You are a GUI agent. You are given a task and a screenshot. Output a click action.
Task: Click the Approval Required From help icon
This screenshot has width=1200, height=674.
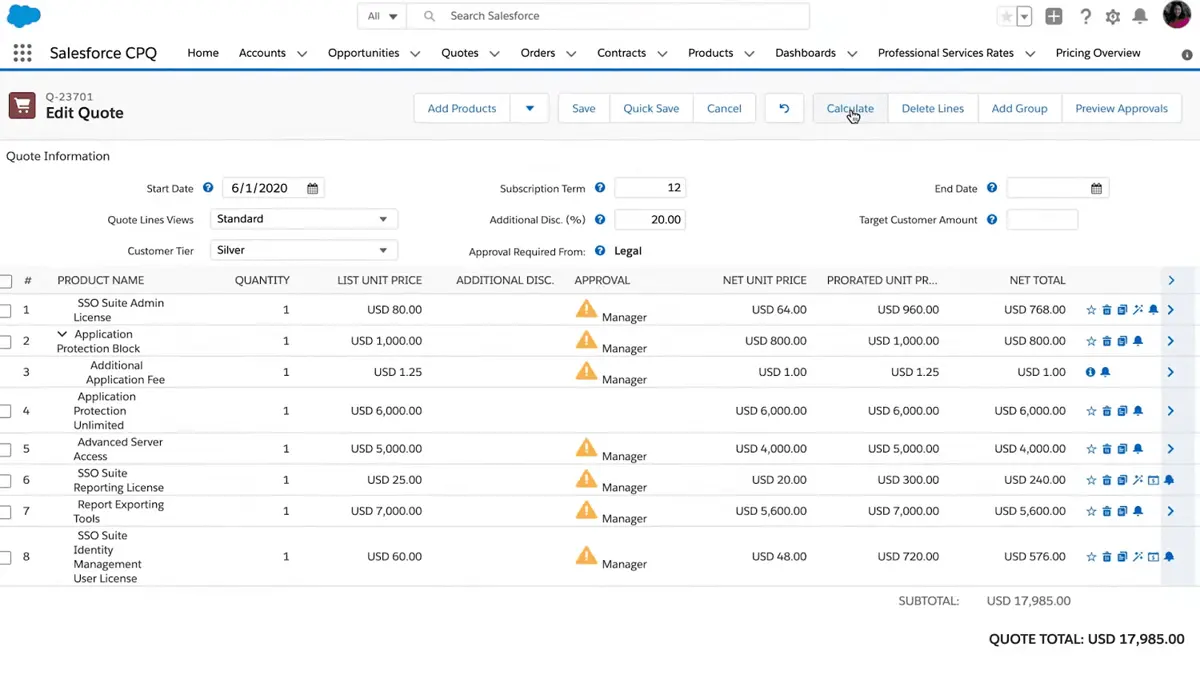[600, 251]
